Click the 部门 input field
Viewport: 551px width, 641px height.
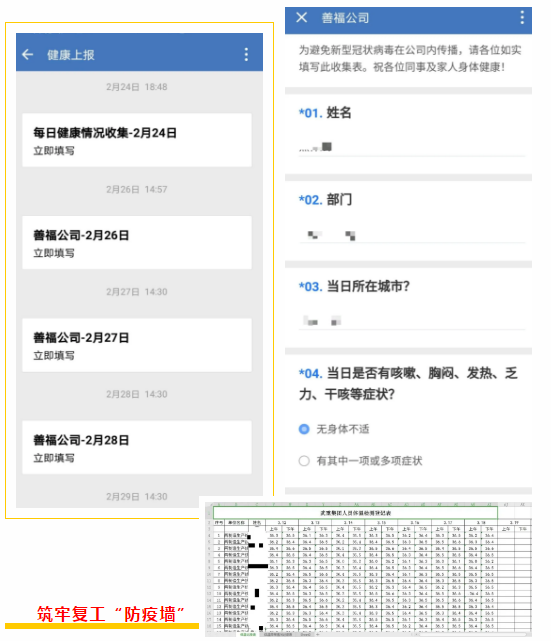(x=412, y=235)
